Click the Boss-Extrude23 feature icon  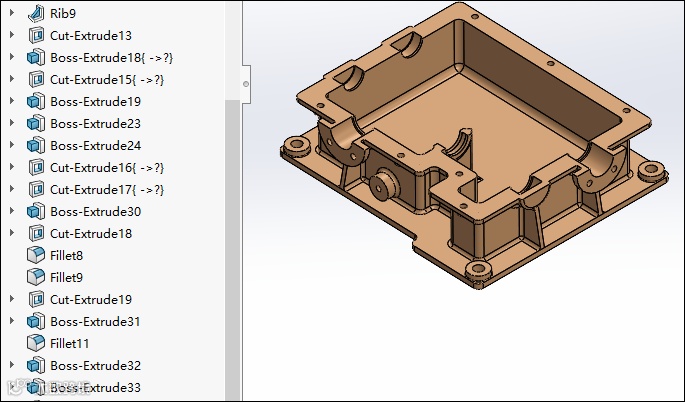coord(36,123)
